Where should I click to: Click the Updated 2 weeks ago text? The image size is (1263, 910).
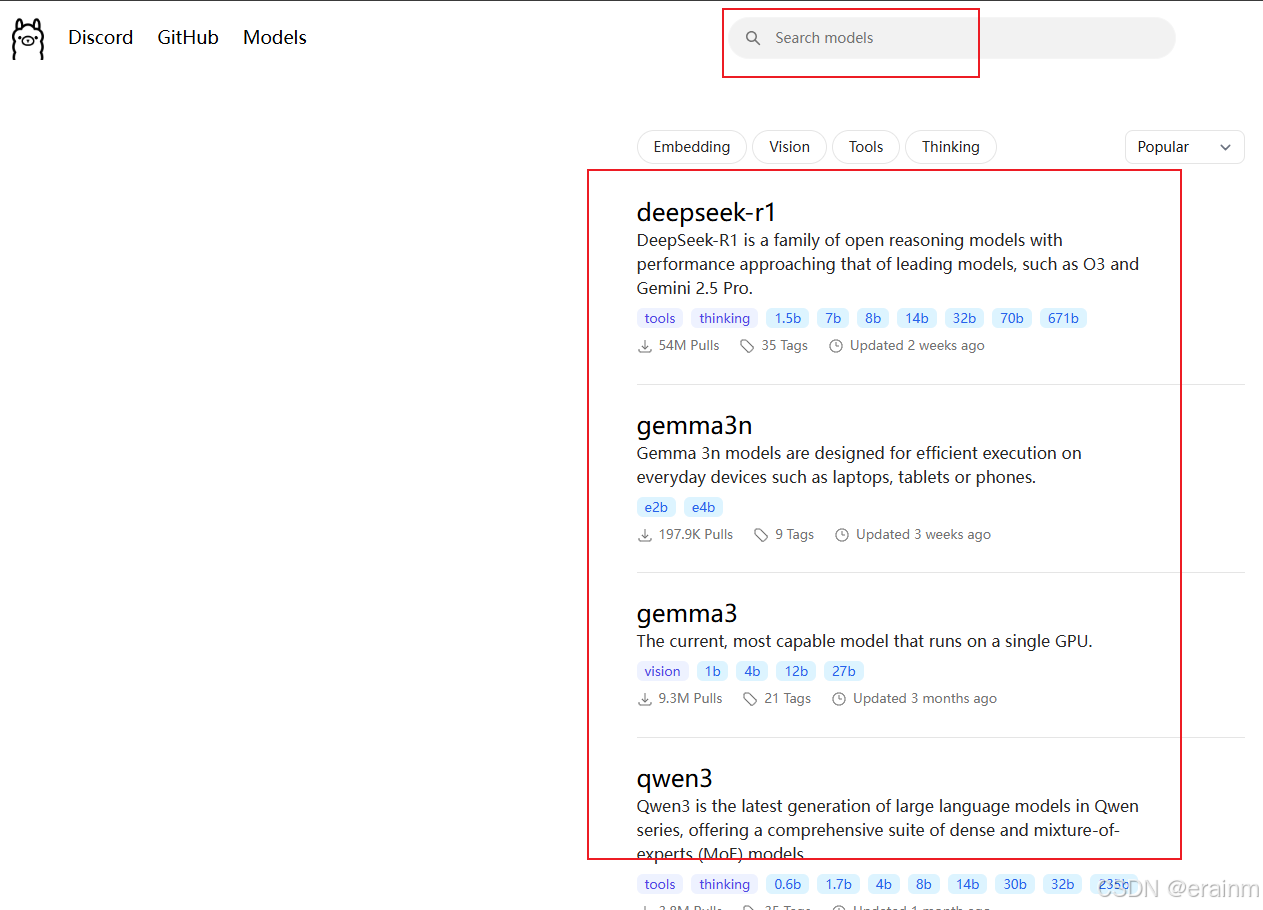[917, 346]
